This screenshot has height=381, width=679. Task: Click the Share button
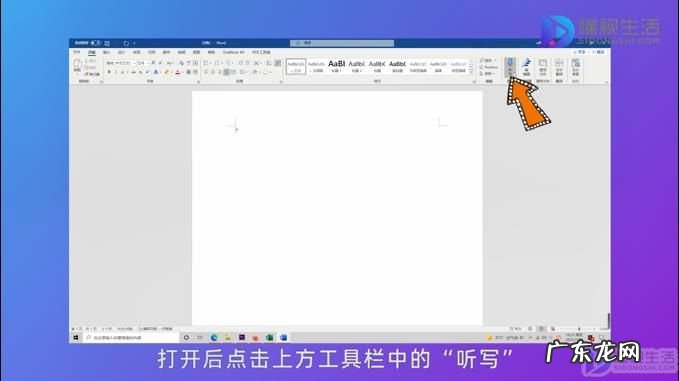[579, 52]
